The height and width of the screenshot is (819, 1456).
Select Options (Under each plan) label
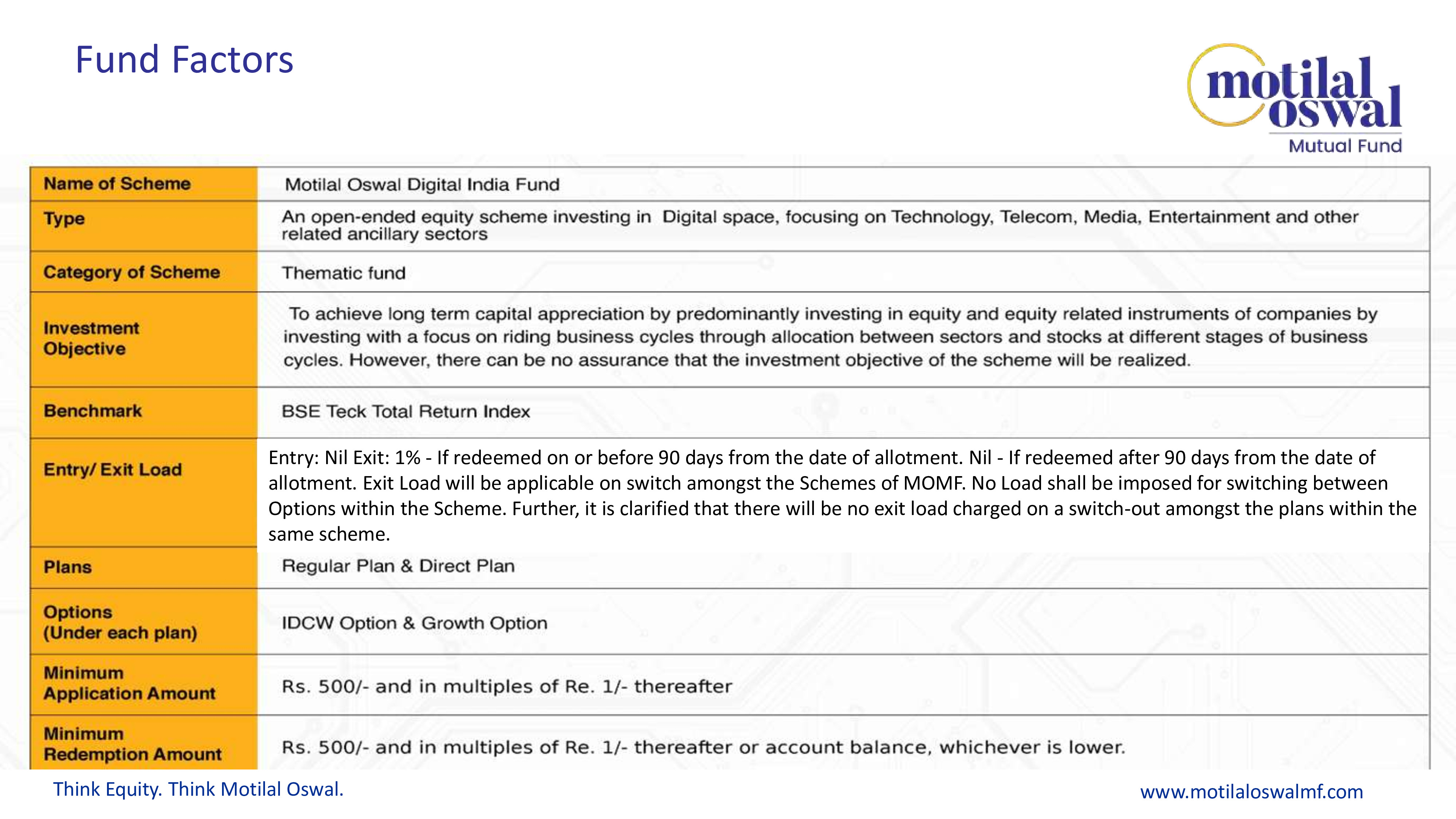point(120,622)
